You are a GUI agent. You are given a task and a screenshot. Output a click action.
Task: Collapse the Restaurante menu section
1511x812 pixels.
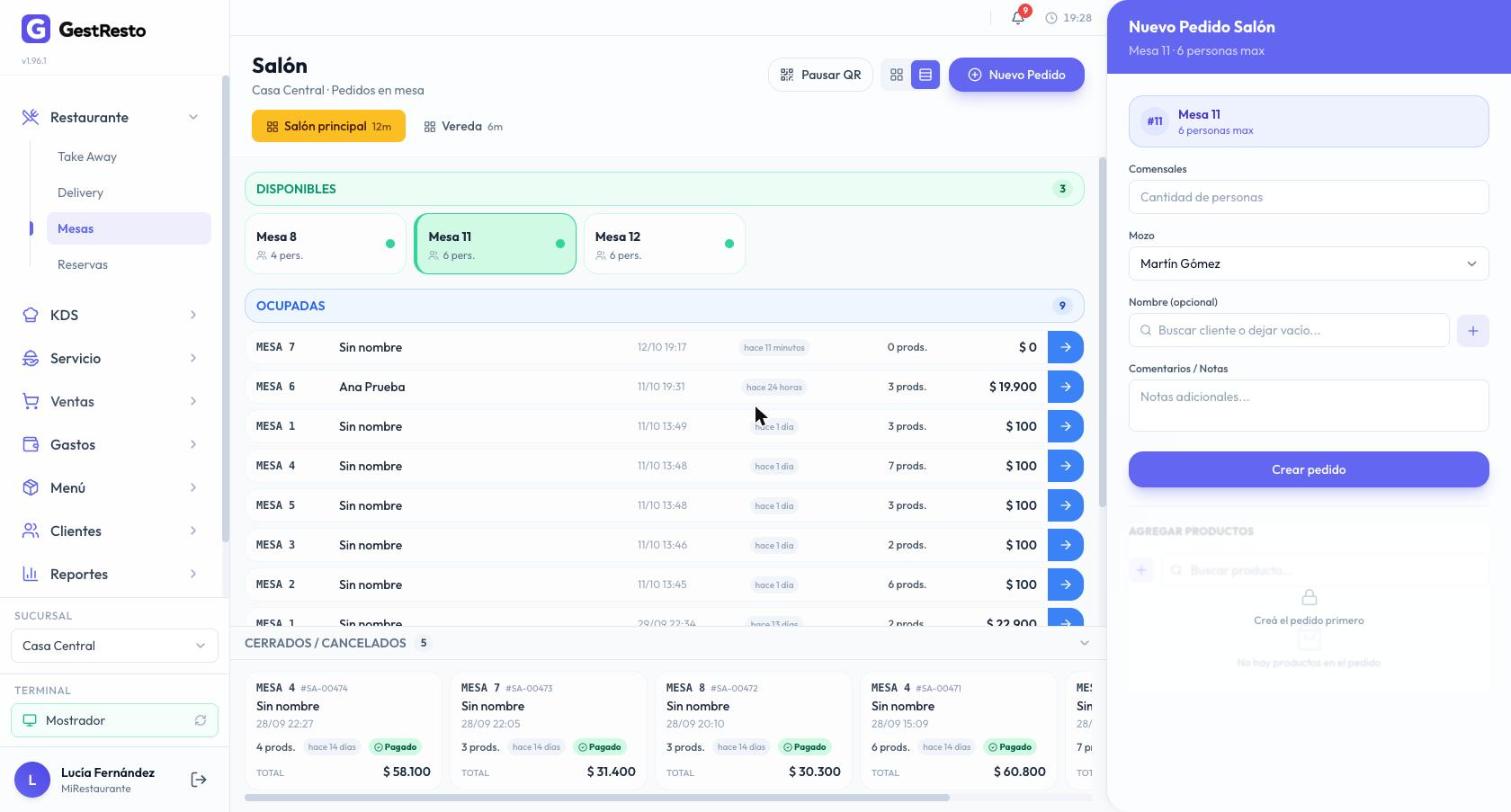click(193, 117)
